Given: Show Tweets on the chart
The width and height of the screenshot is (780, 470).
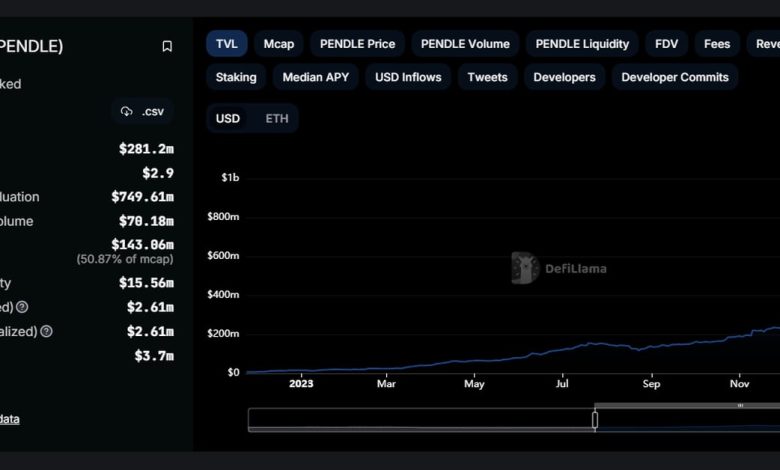Looking at the screenshot, I should 487,77.
